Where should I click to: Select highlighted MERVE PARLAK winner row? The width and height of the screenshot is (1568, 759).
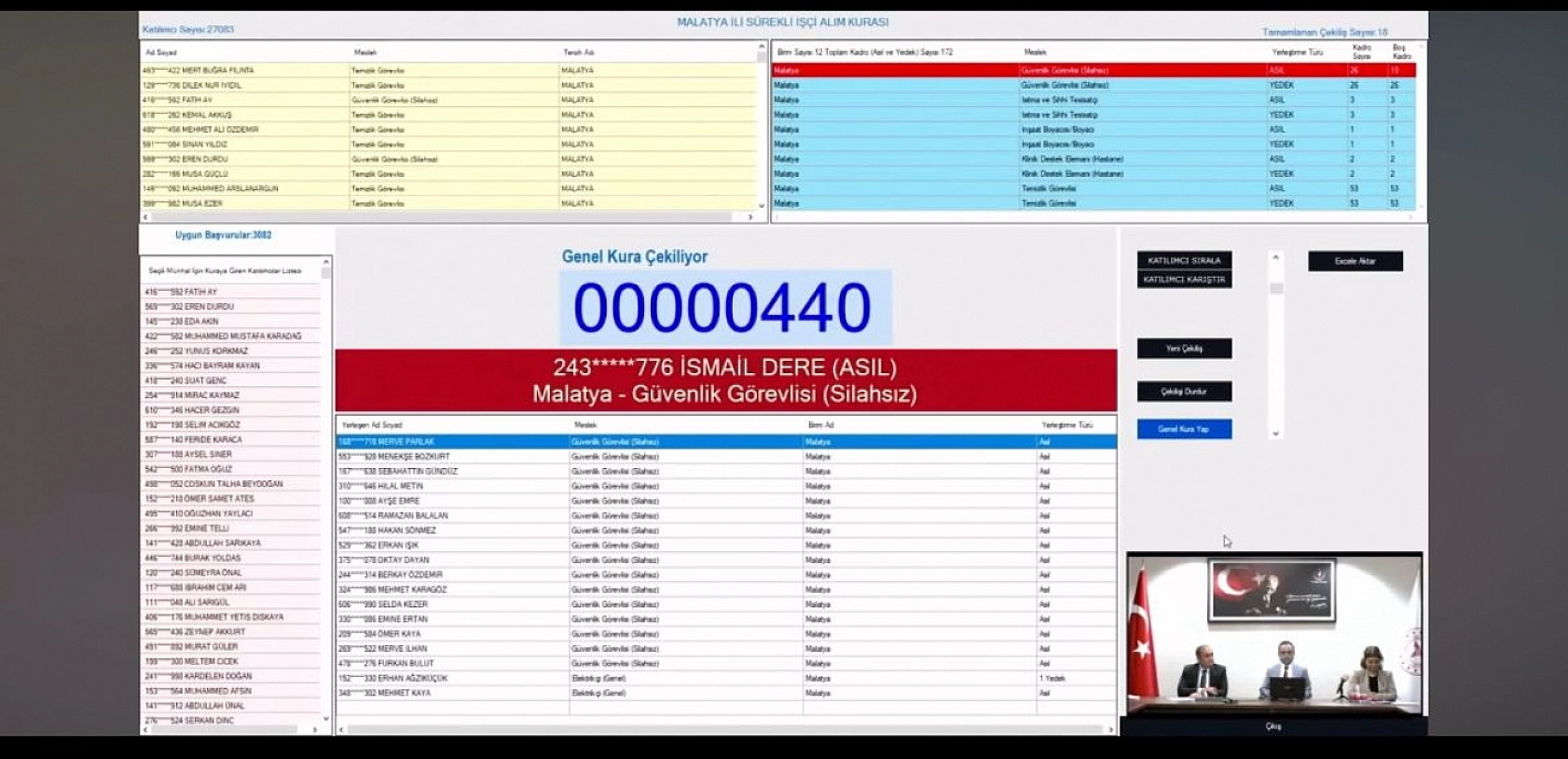pyautogui.click(x=725, y=442)
